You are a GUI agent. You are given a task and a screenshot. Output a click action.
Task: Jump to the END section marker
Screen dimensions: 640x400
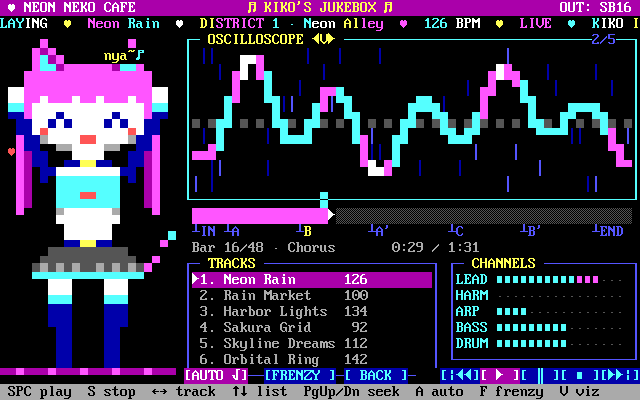[x=608, y=231]
